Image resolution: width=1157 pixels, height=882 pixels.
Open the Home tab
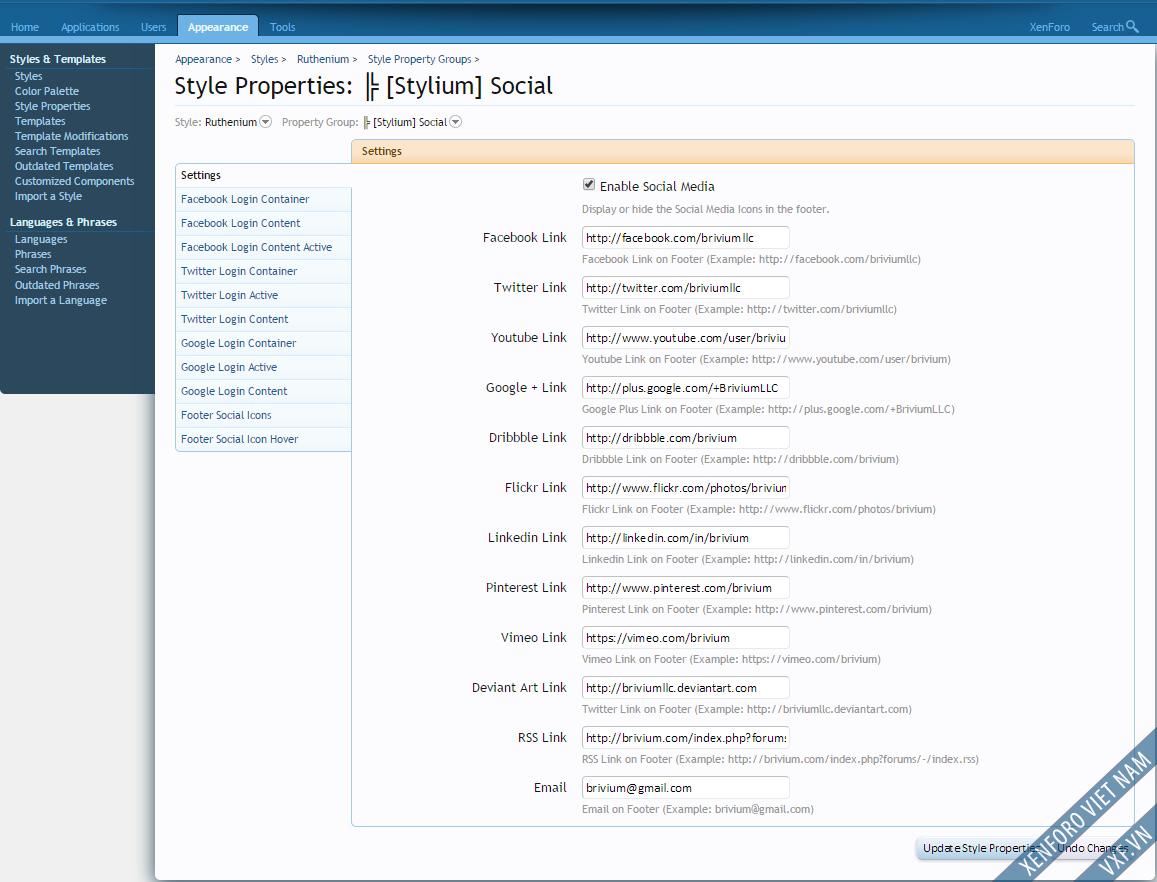[24, 27]
